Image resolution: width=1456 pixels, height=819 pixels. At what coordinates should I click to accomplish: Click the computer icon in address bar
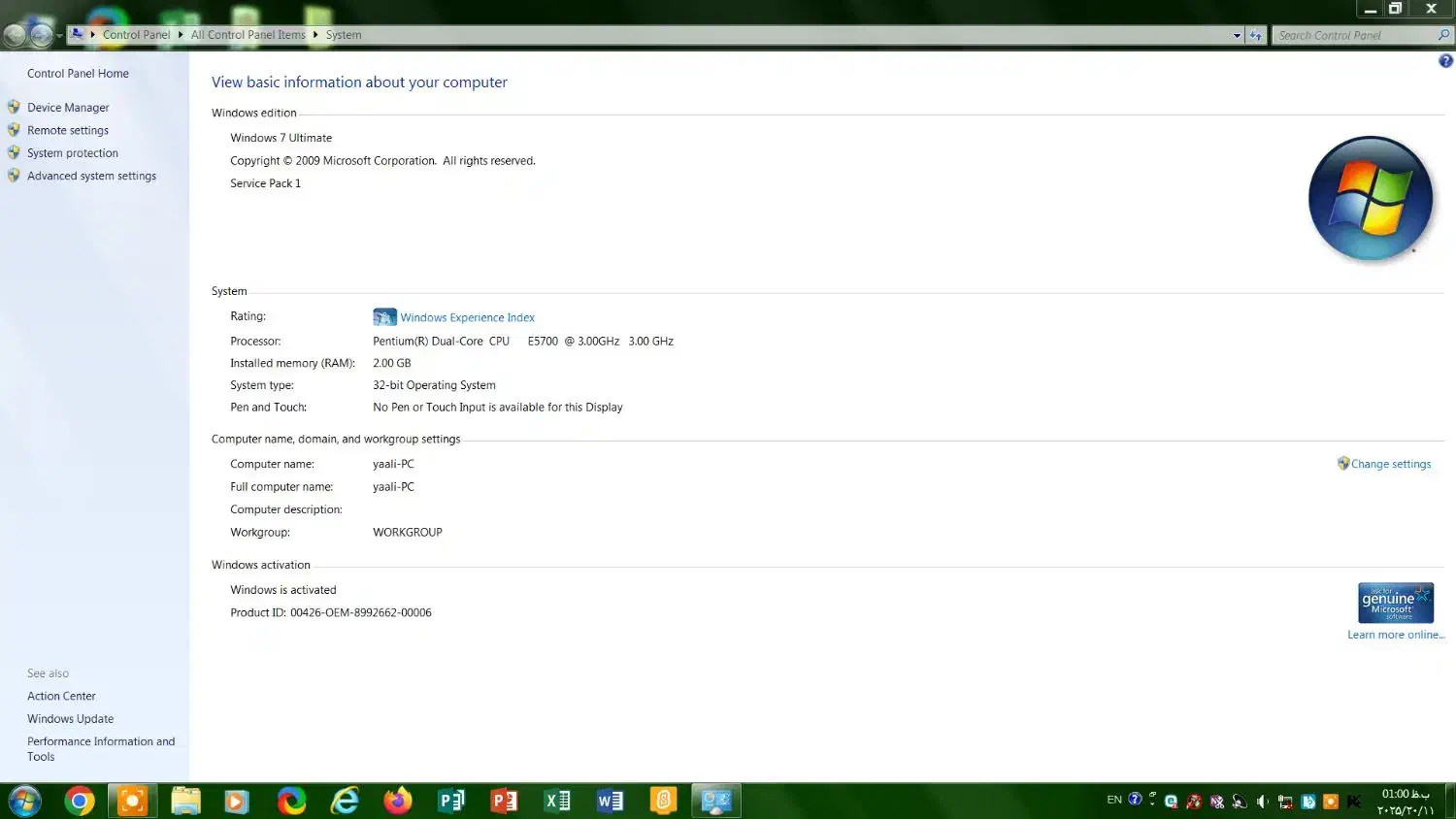[x=77, y=34]
